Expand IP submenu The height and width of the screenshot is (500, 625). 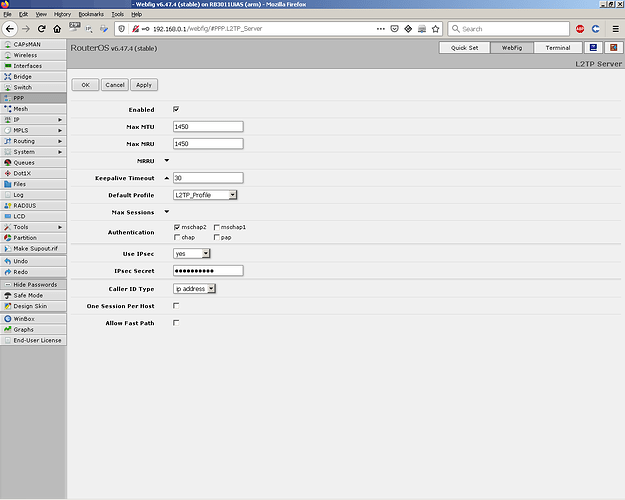pos(33,120)
